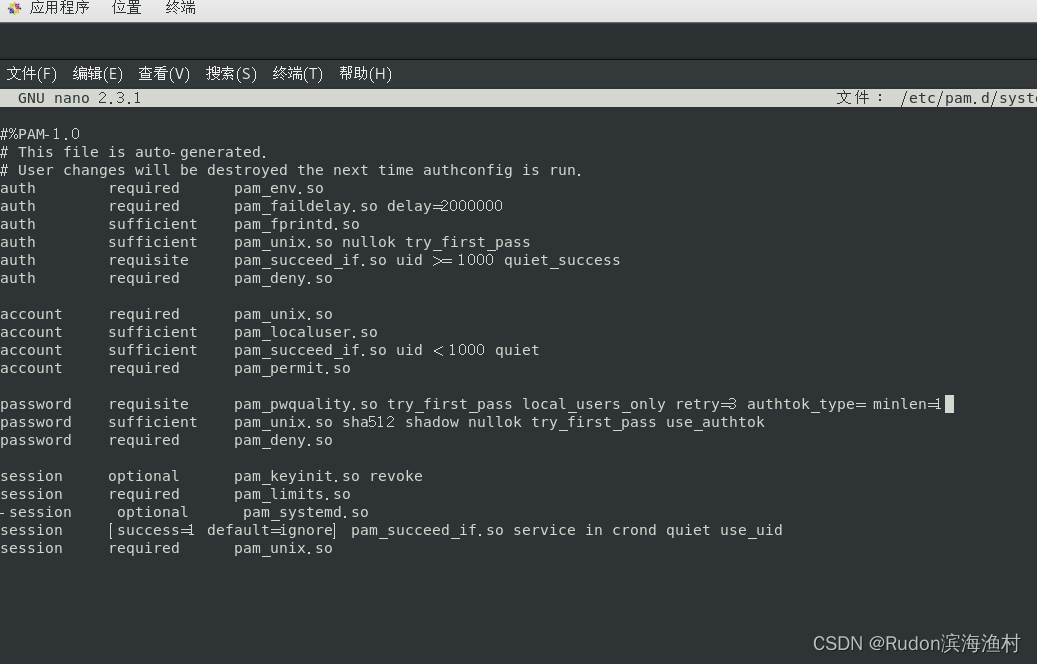
Task: Click the pam_faildelay.so delay=2000000 line
Action: point(250,206)
